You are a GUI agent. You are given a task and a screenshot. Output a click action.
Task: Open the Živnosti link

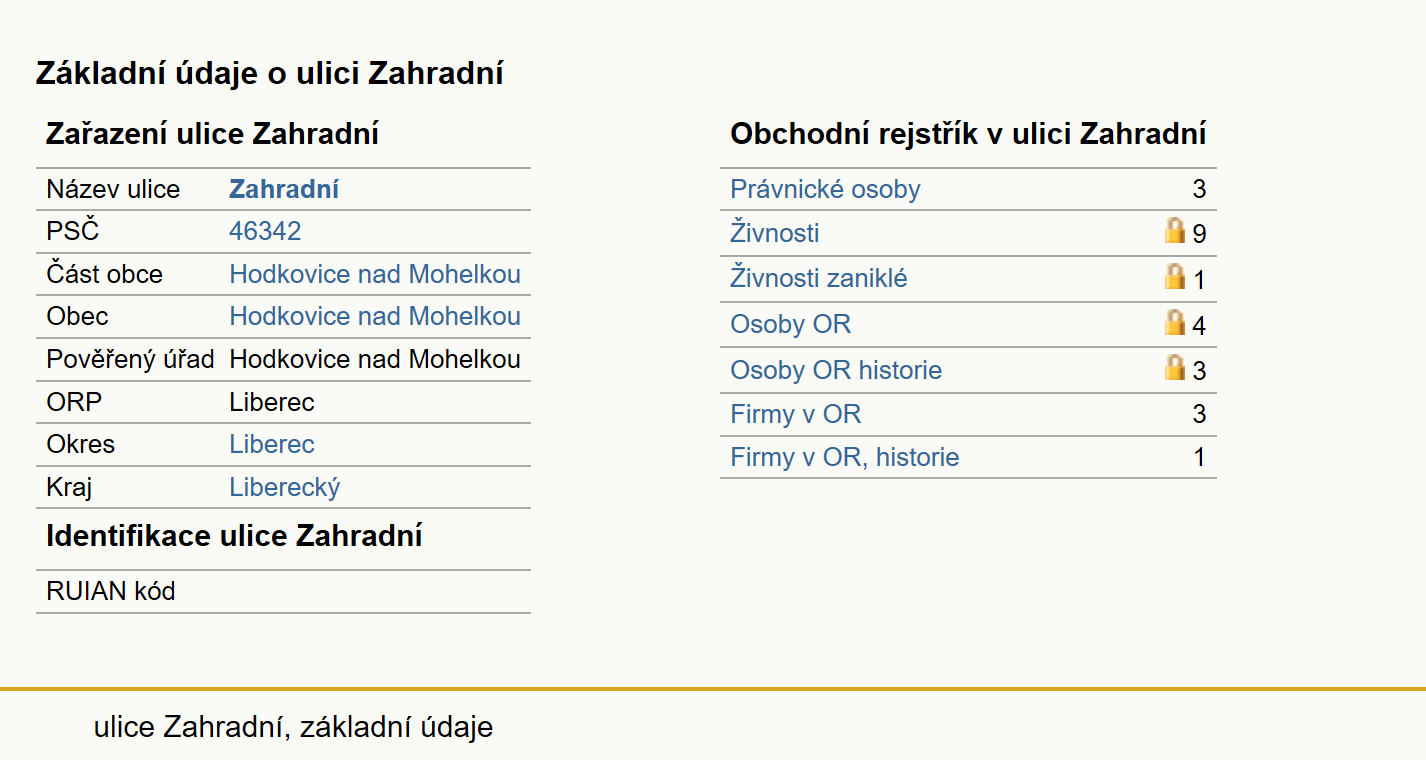coord(775,233)
